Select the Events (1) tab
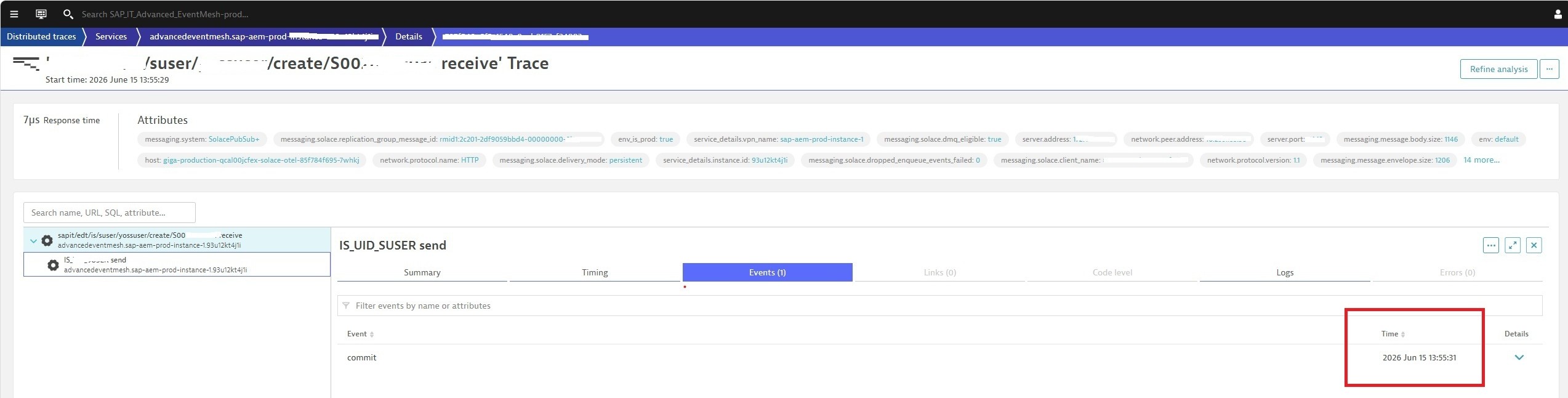Viewport: 1568px width, 398px height. [767, 272]
